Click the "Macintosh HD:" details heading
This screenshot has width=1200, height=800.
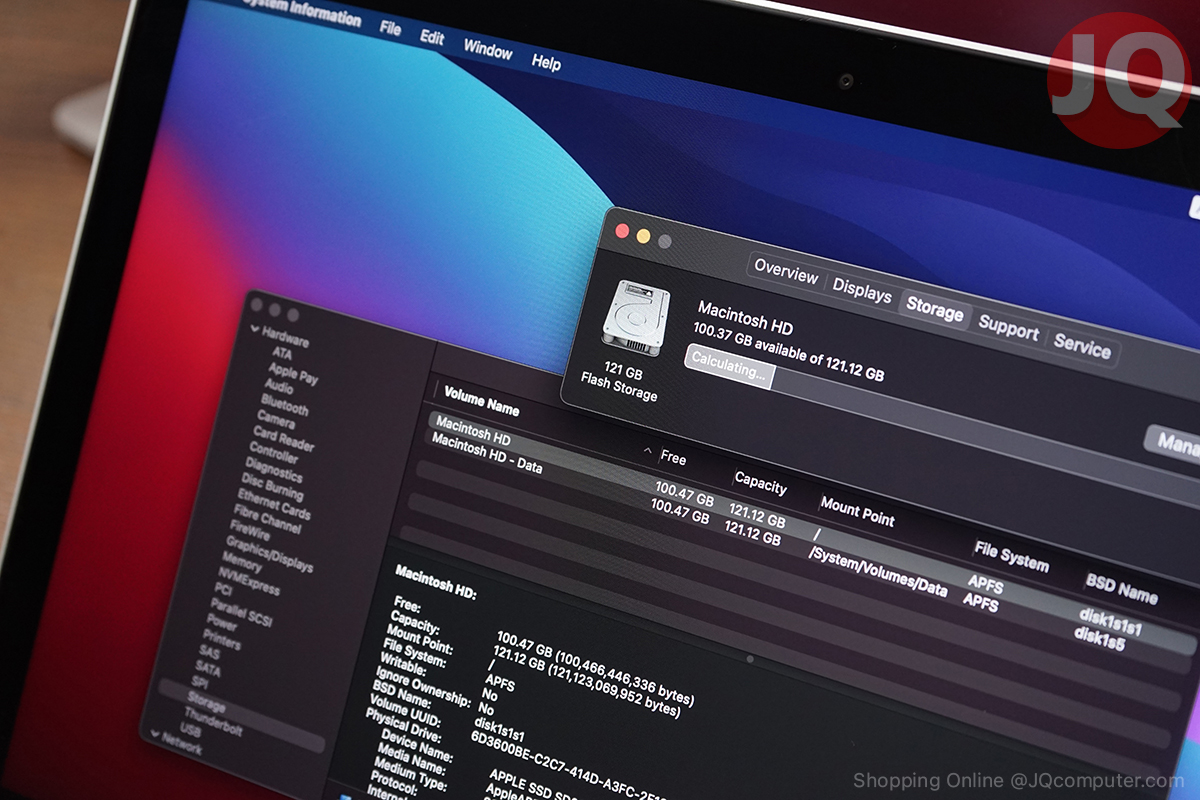[x=436, y=581]
